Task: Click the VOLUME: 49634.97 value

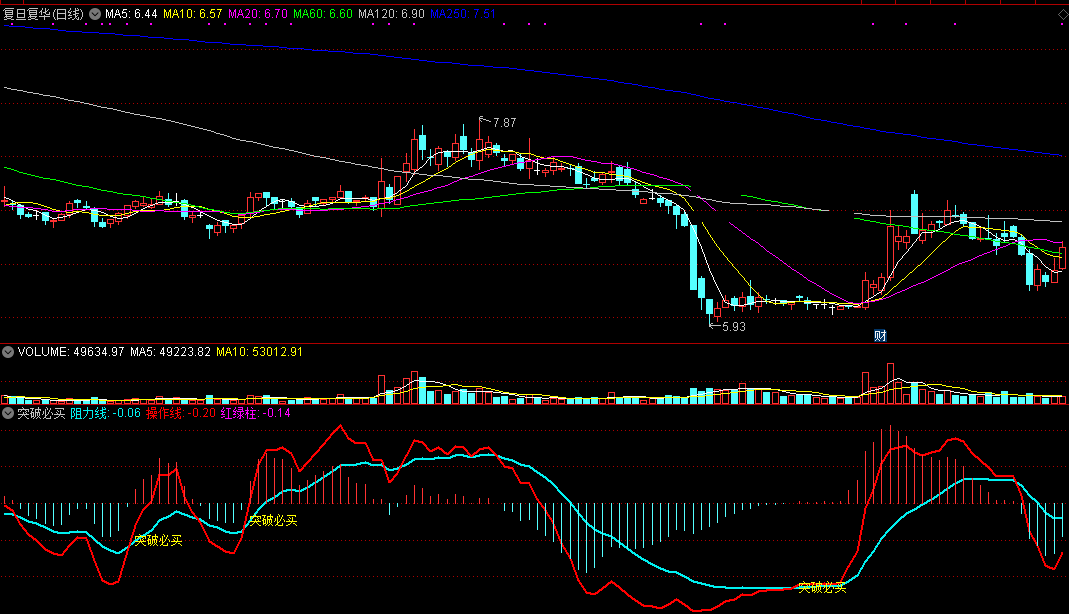Action: click(71, 352)
